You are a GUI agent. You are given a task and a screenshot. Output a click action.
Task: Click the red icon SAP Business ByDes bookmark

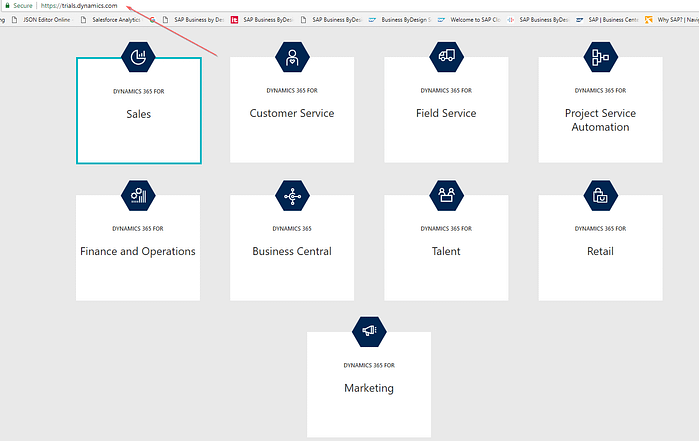click(x=262, y=20)
